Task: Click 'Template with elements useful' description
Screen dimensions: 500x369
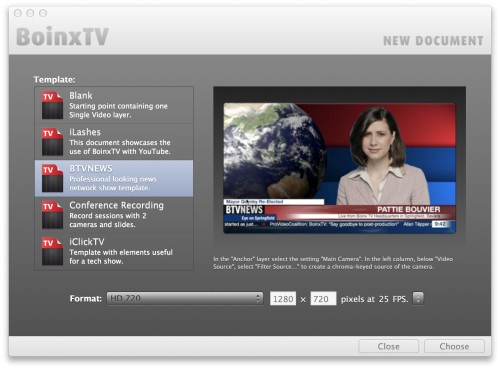Action: (121, 257)
